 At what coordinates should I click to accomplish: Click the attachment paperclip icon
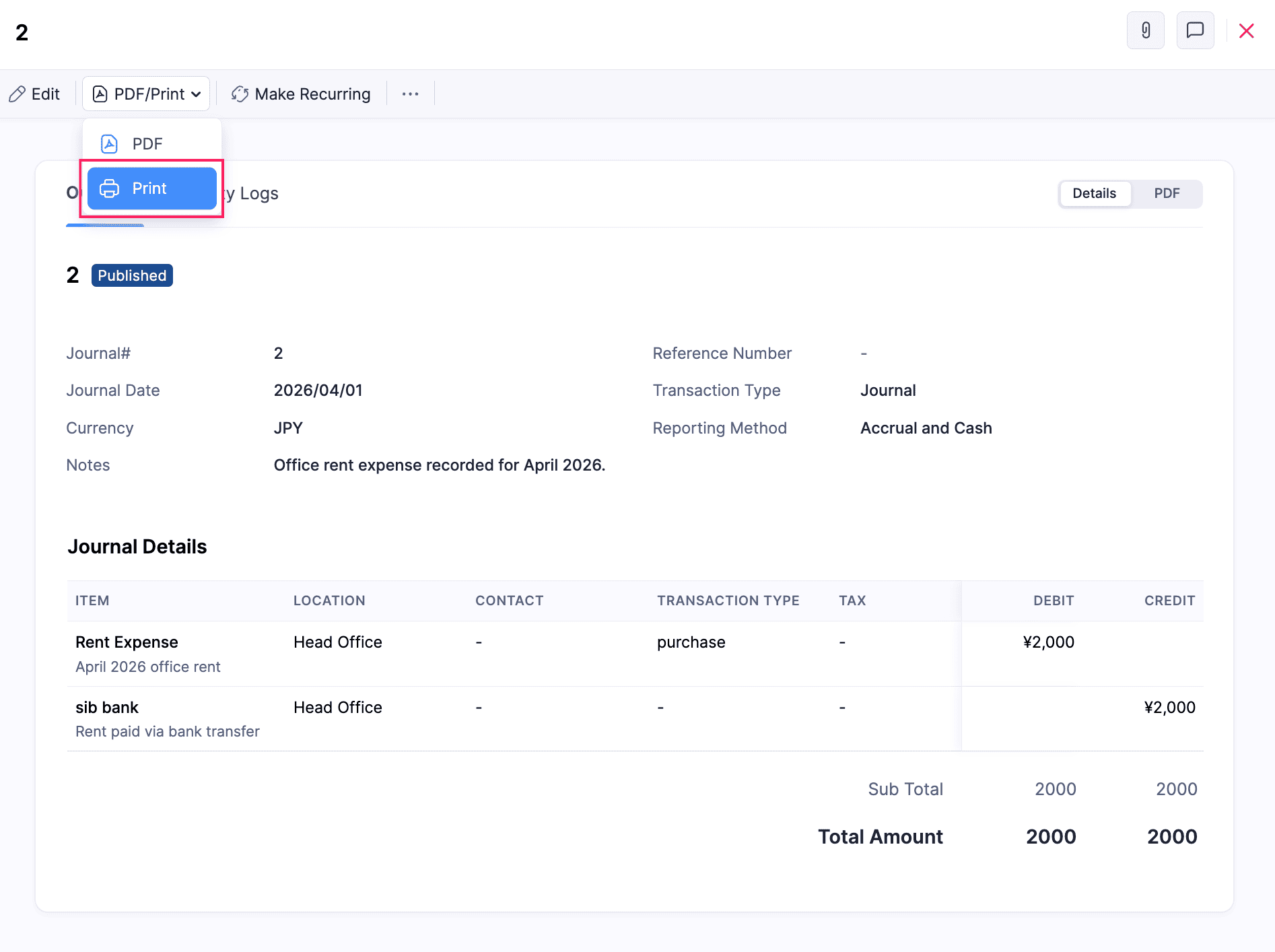click(x=1145, y=30)
